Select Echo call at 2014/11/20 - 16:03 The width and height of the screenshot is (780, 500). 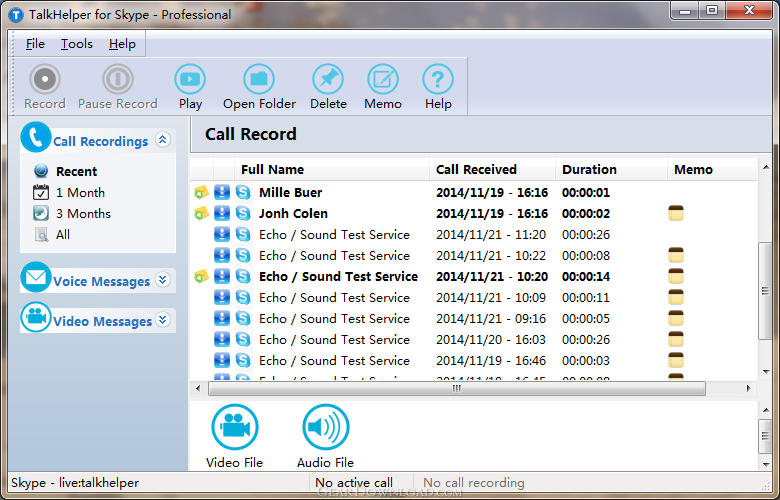[x=475, y=339]
